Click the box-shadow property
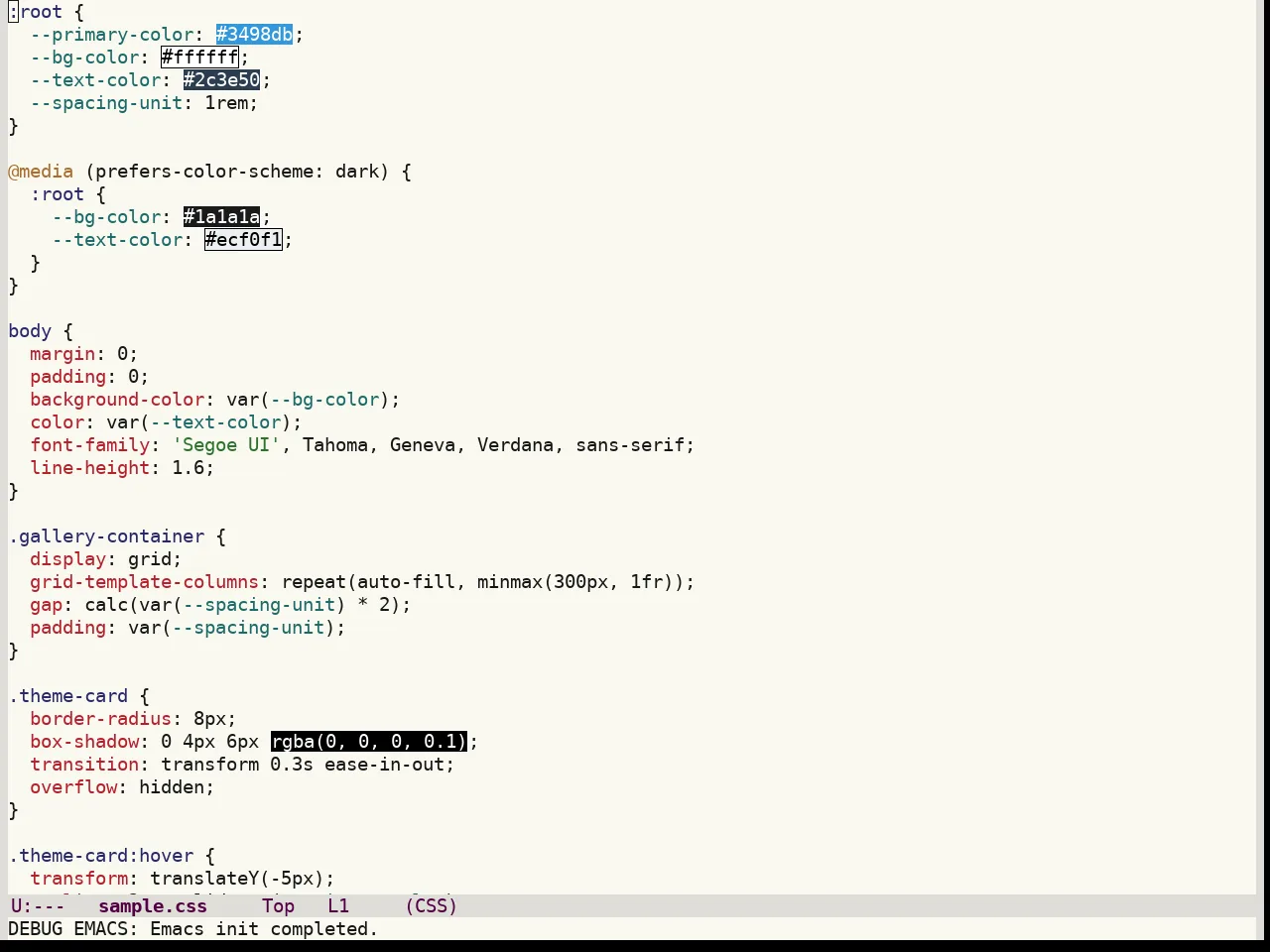 coord(84,742)
